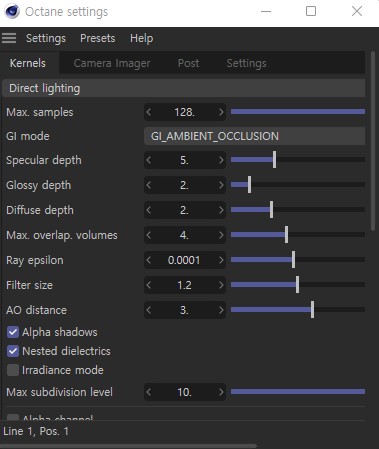Click the Max. samples slider

click(298, 112)
